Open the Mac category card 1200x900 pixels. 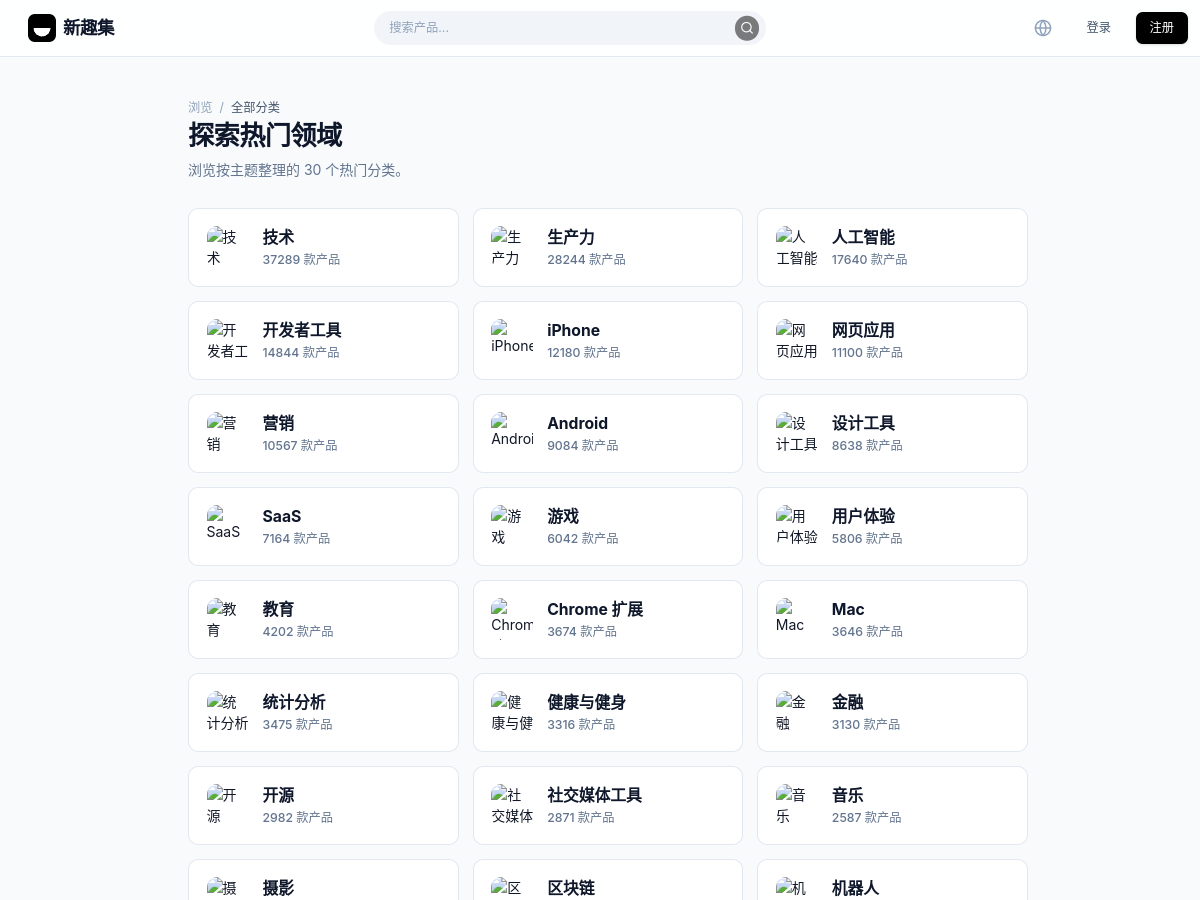coord(892,619)
